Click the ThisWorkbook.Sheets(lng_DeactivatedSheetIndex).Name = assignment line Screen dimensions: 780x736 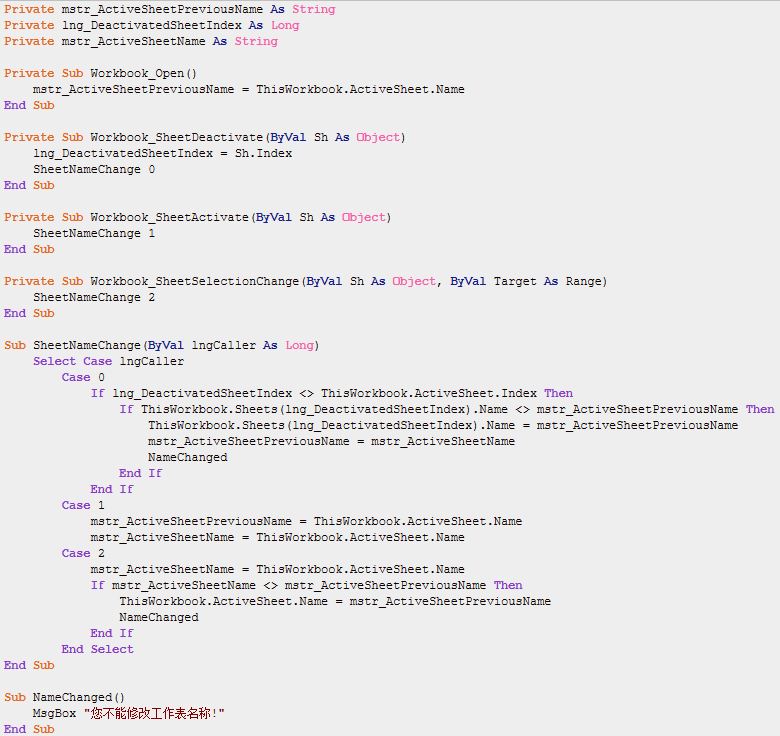point(443,425)
